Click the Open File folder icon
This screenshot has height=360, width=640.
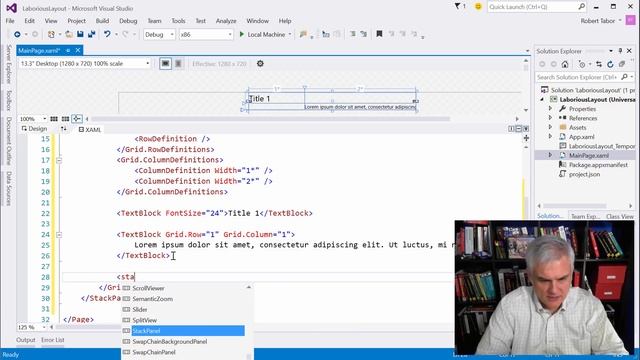tap(69, 34)
